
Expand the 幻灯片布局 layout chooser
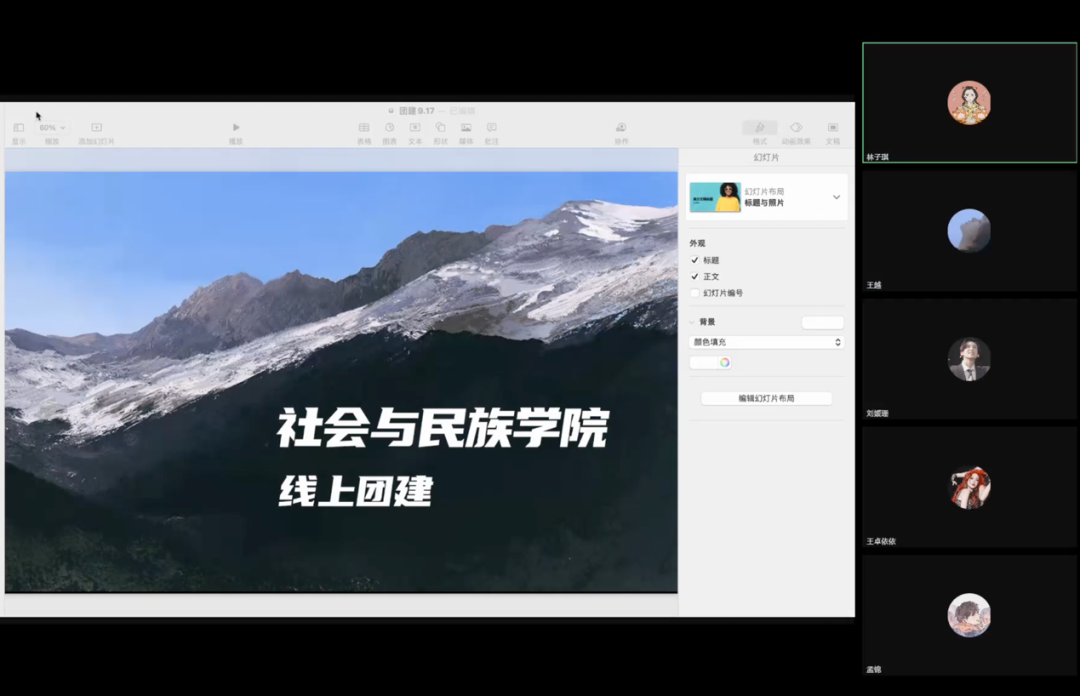836,197
